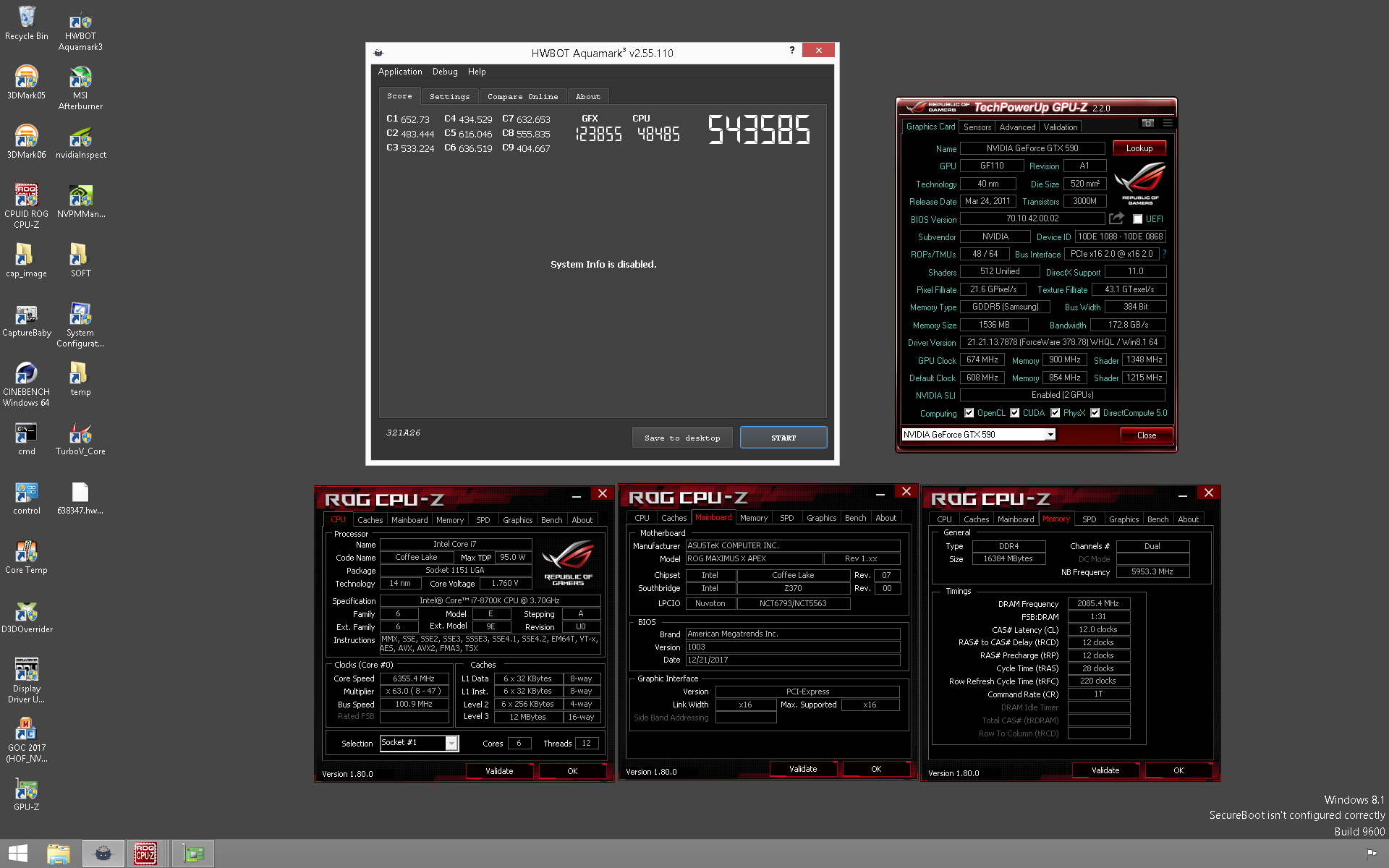Open the cap_image folder icon
This screenshot has height=868, width=1389.
pos(27,260)
